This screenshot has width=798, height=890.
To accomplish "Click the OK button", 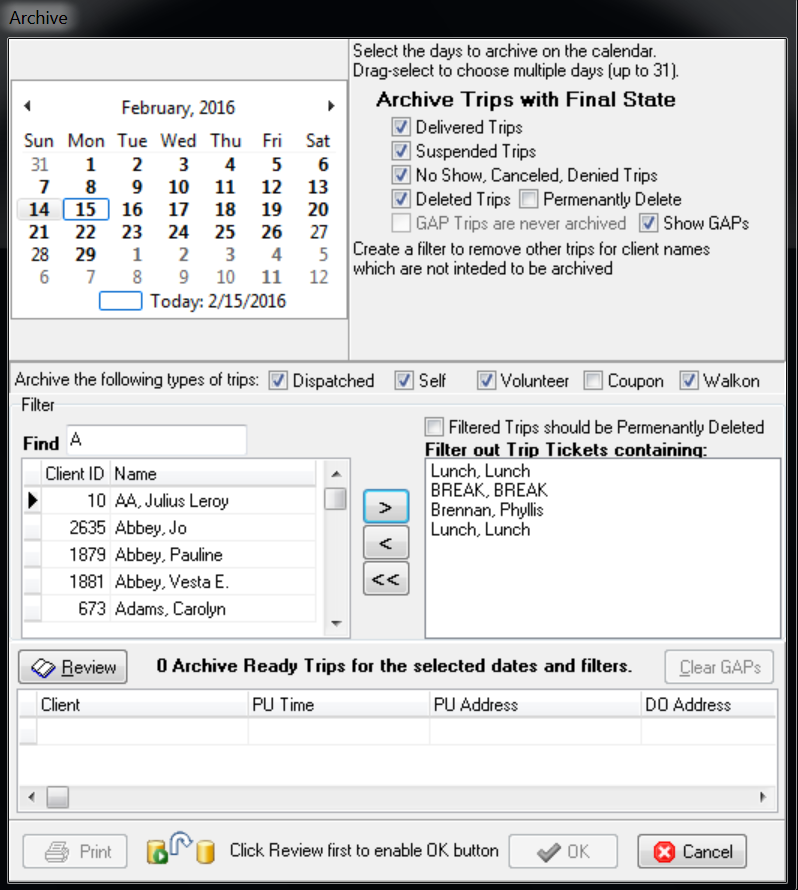I will click(563, 851).
